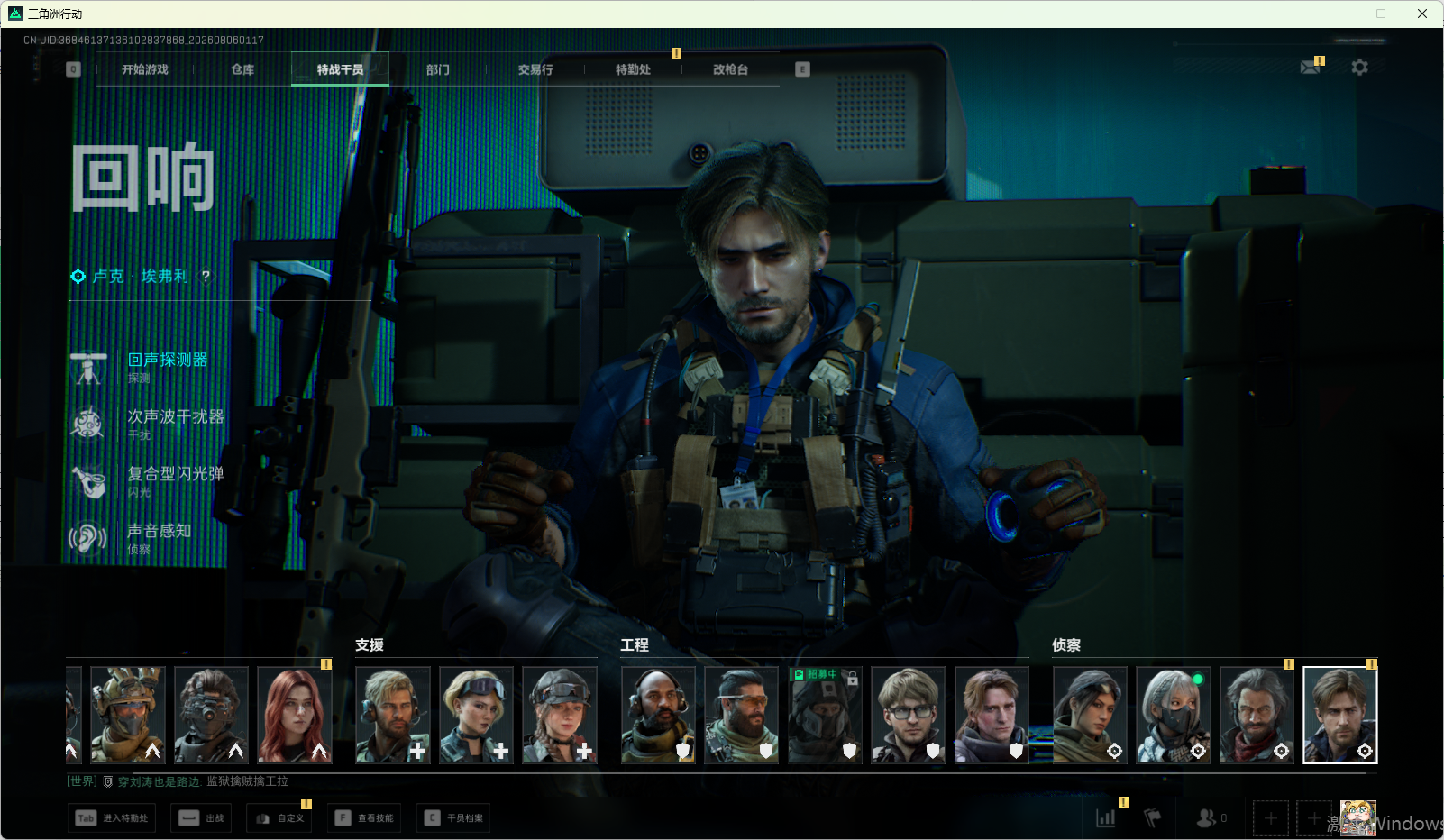Viewport: 1444px width, 840px height.
Task: Open the settings gear icon
Action: [1359, 68]
